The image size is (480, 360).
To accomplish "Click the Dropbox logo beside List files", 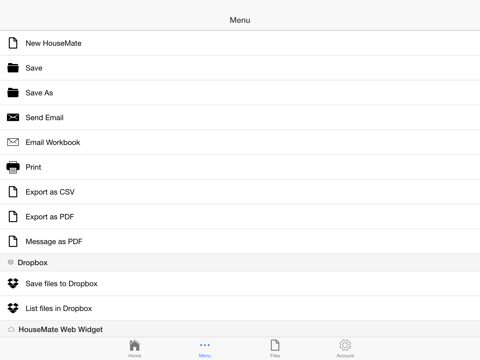I will click(x=13, y=308).
